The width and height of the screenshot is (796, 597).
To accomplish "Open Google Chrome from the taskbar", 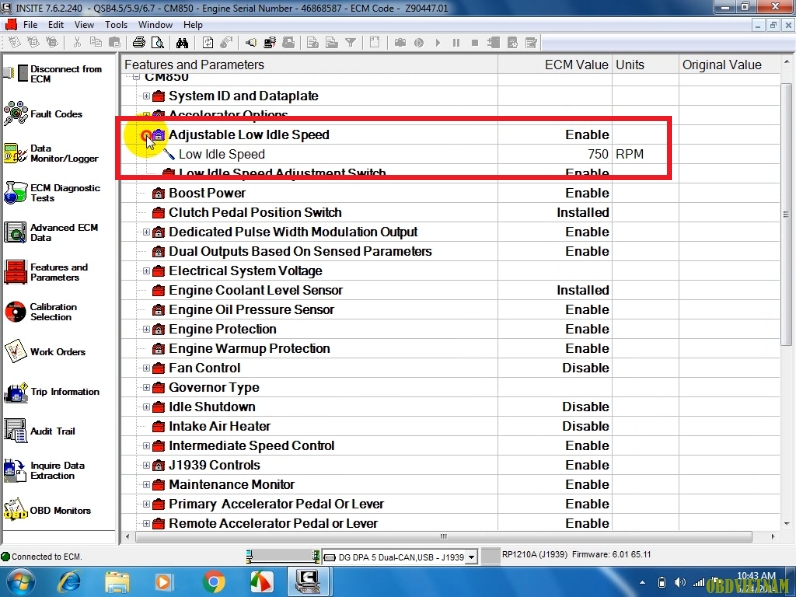I will [x=213, y=582].
